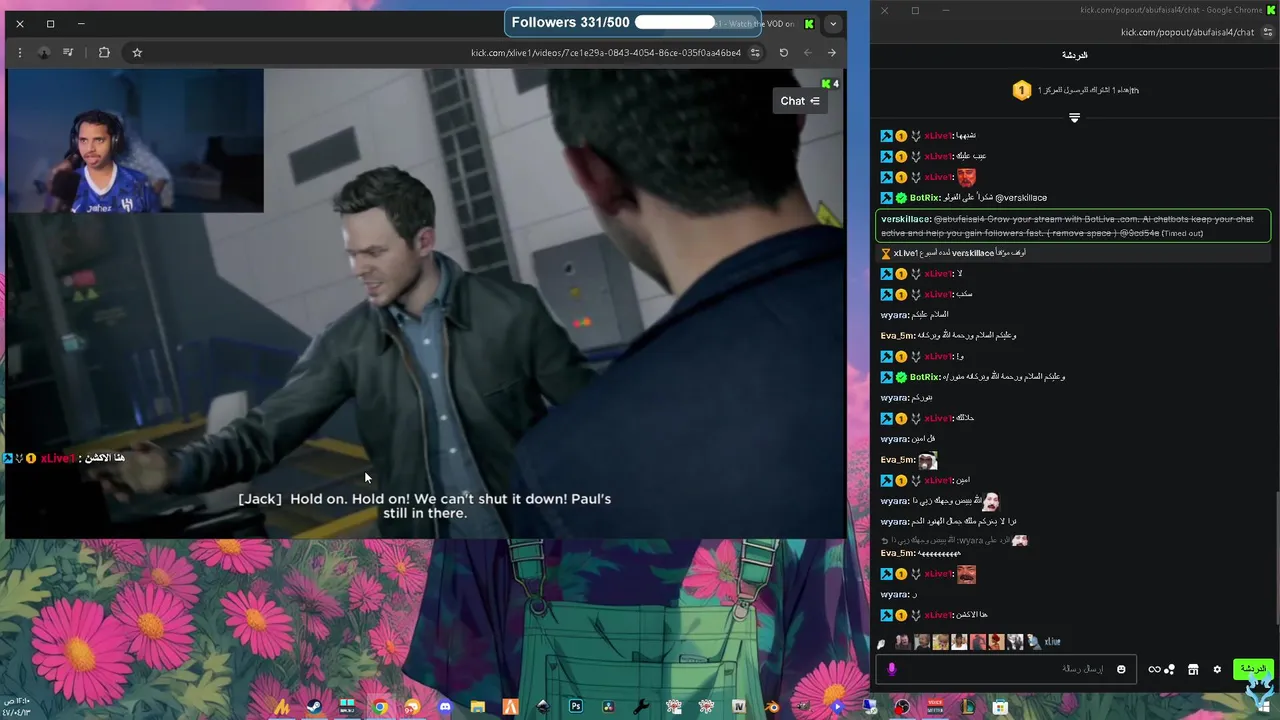Viewport: 1280px width, 720px height.
Task: Open BotRix username in the thanks message
Action: point(924,198)
